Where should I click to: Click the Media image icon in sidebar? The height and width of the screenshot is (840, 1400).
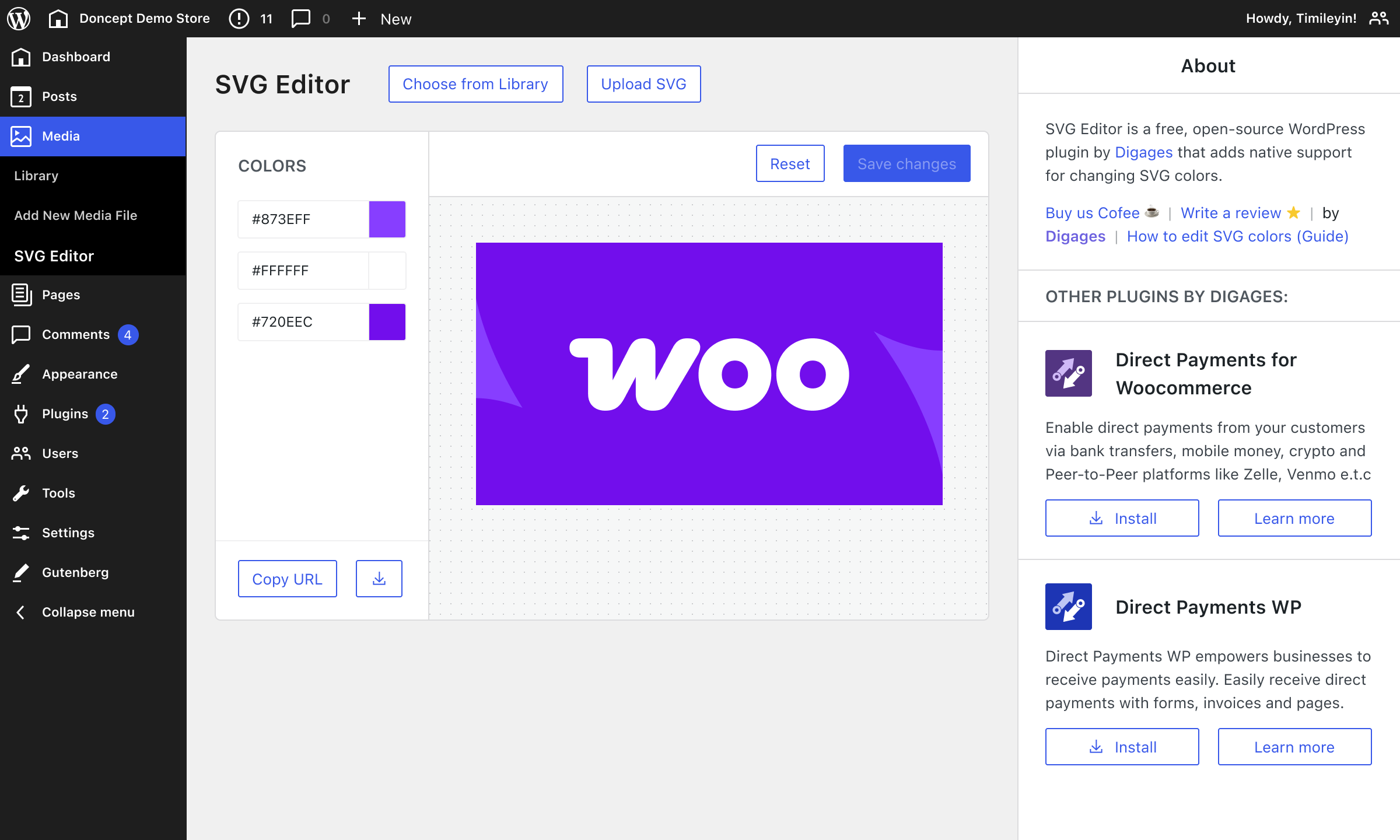click(21, 136)
